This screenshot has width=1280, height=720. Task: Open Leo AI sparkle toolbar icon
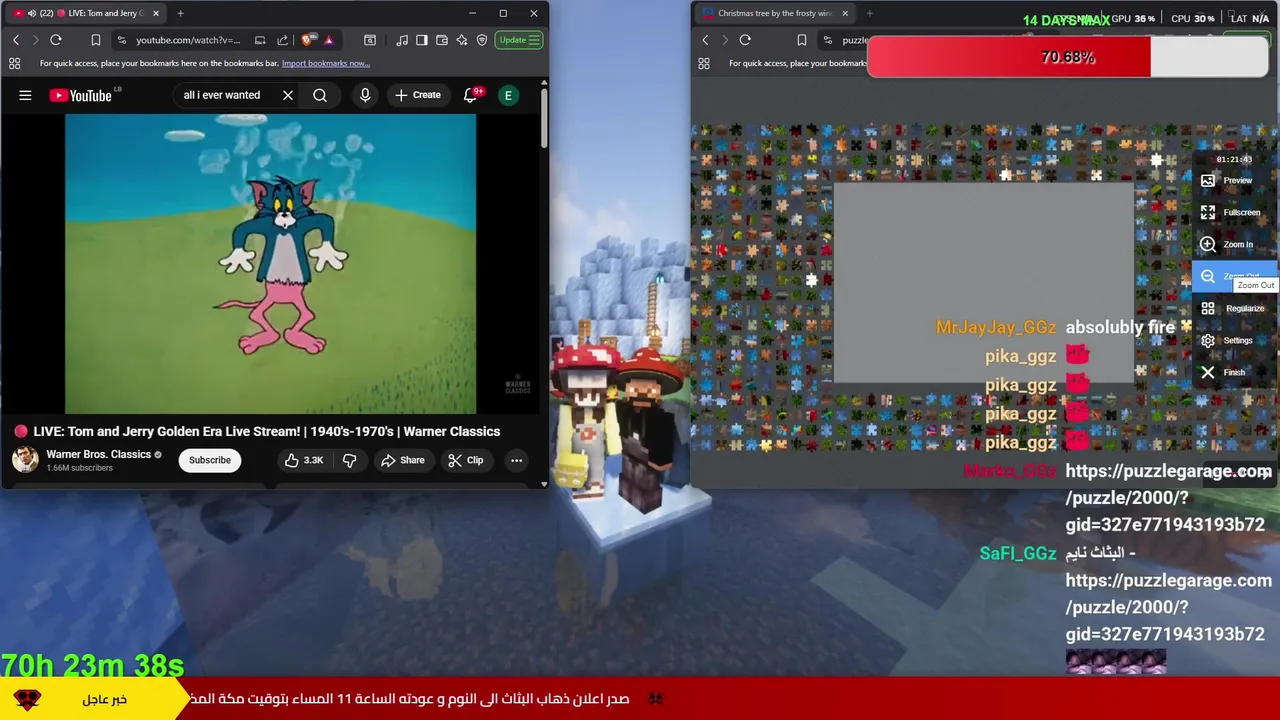click(462, 40)
